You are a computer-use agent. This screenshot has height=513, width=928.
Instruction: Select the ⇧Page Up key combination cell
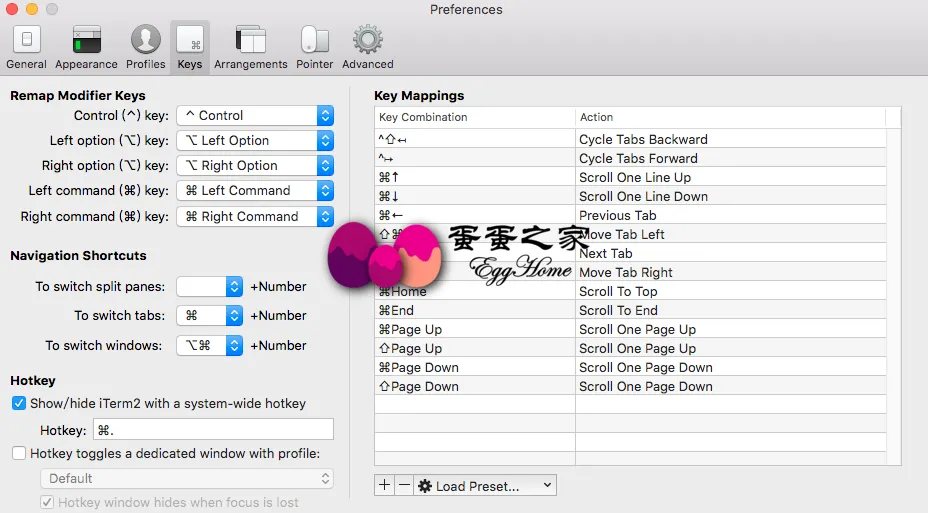tap(475, 348)
